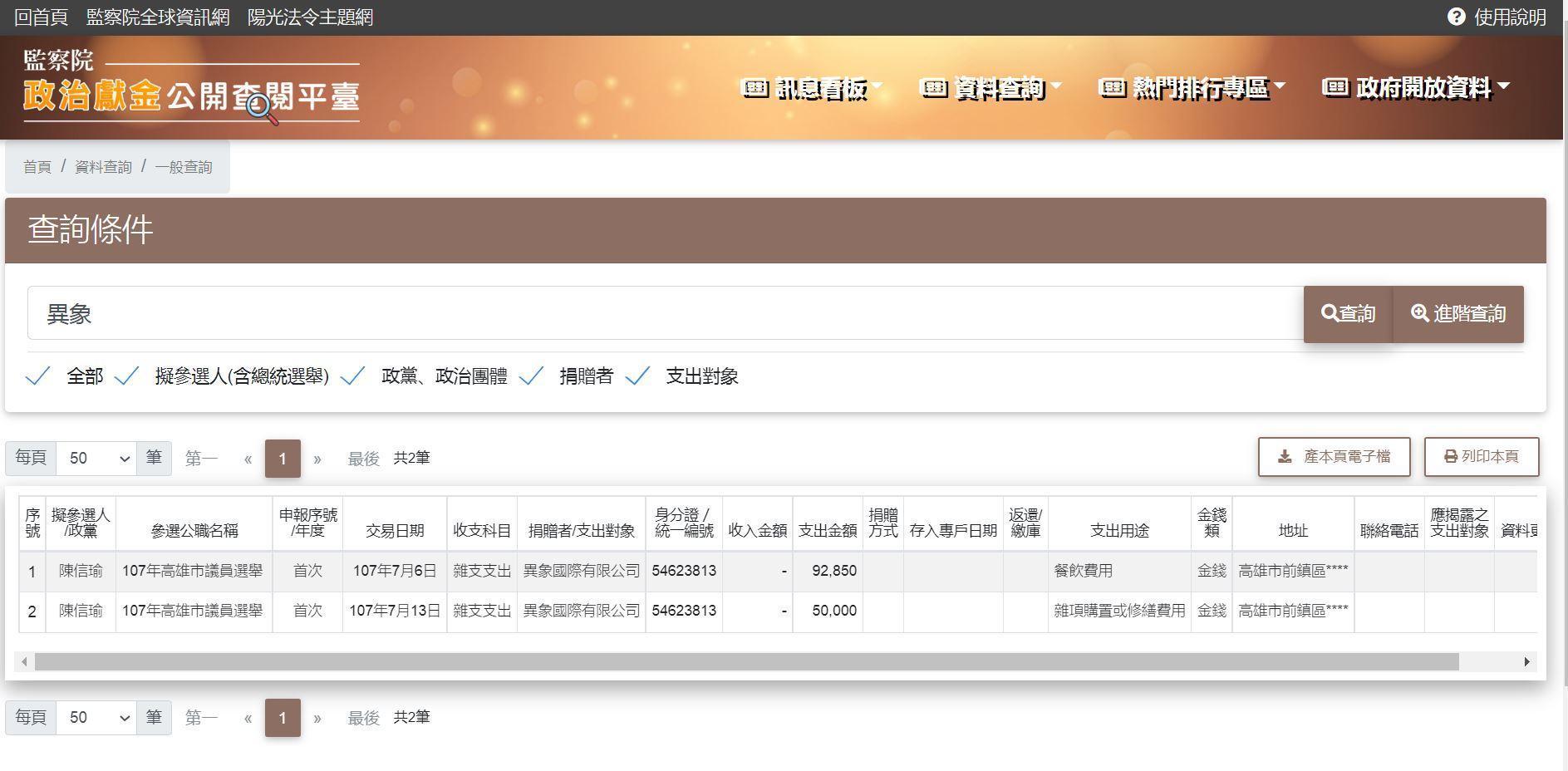Click the 政治獻金公開查閱平臺 site logo
Viewport: 1568px width, 771px height.
pos(191,86)
